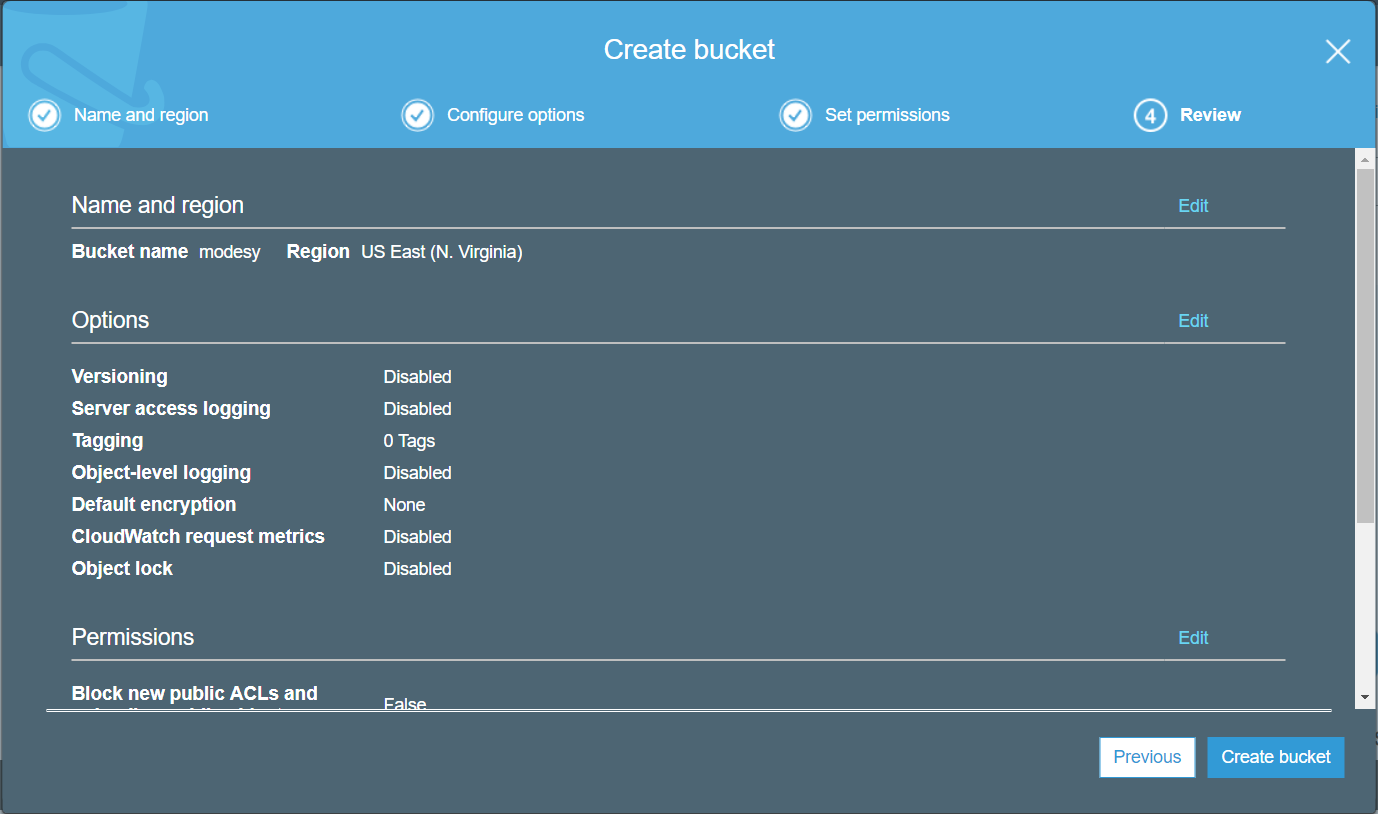Click the bucket name value modesy
1378x814 pixels.
point(229,253)
